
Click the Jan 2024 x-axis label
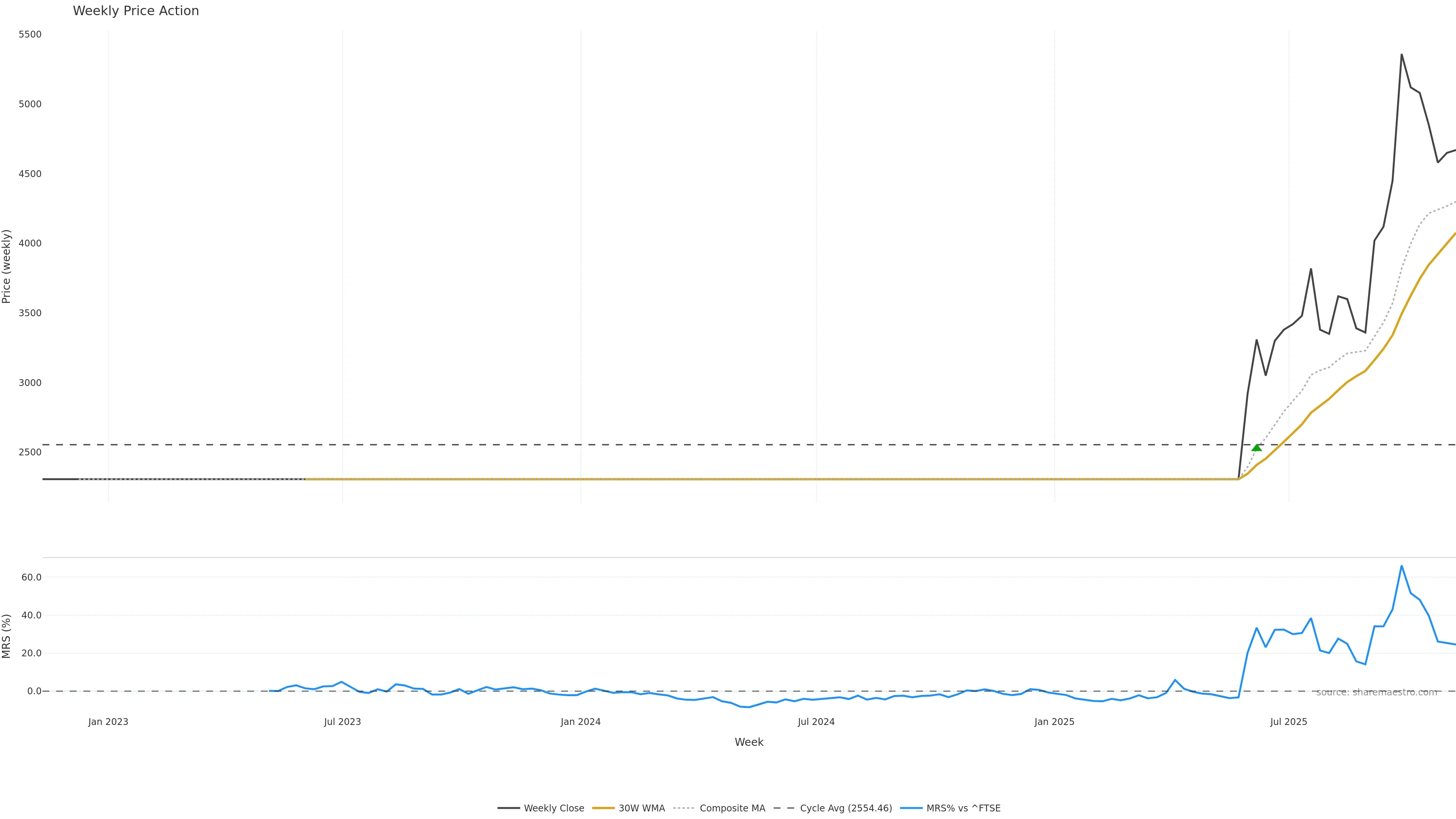pos(581,722)
